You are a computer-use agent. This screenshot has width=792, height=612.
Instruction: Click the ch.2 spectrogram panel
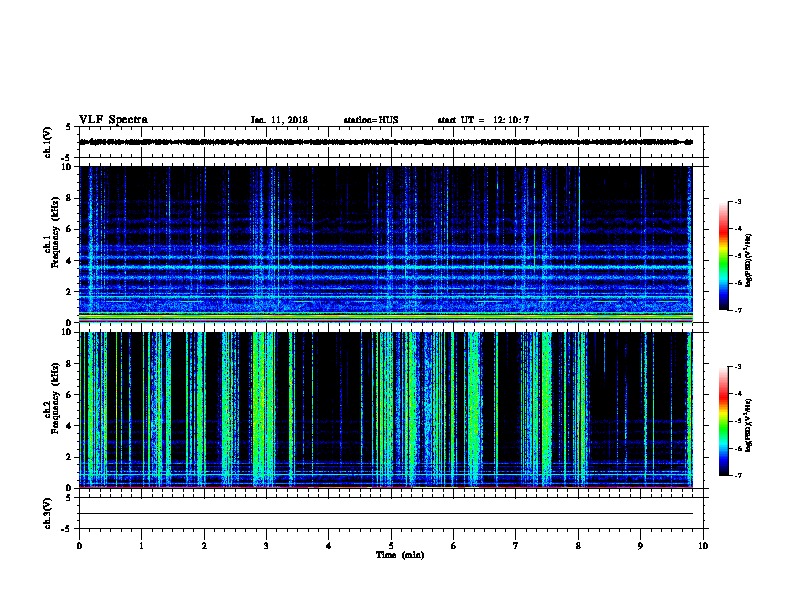[x=386, y=410]
